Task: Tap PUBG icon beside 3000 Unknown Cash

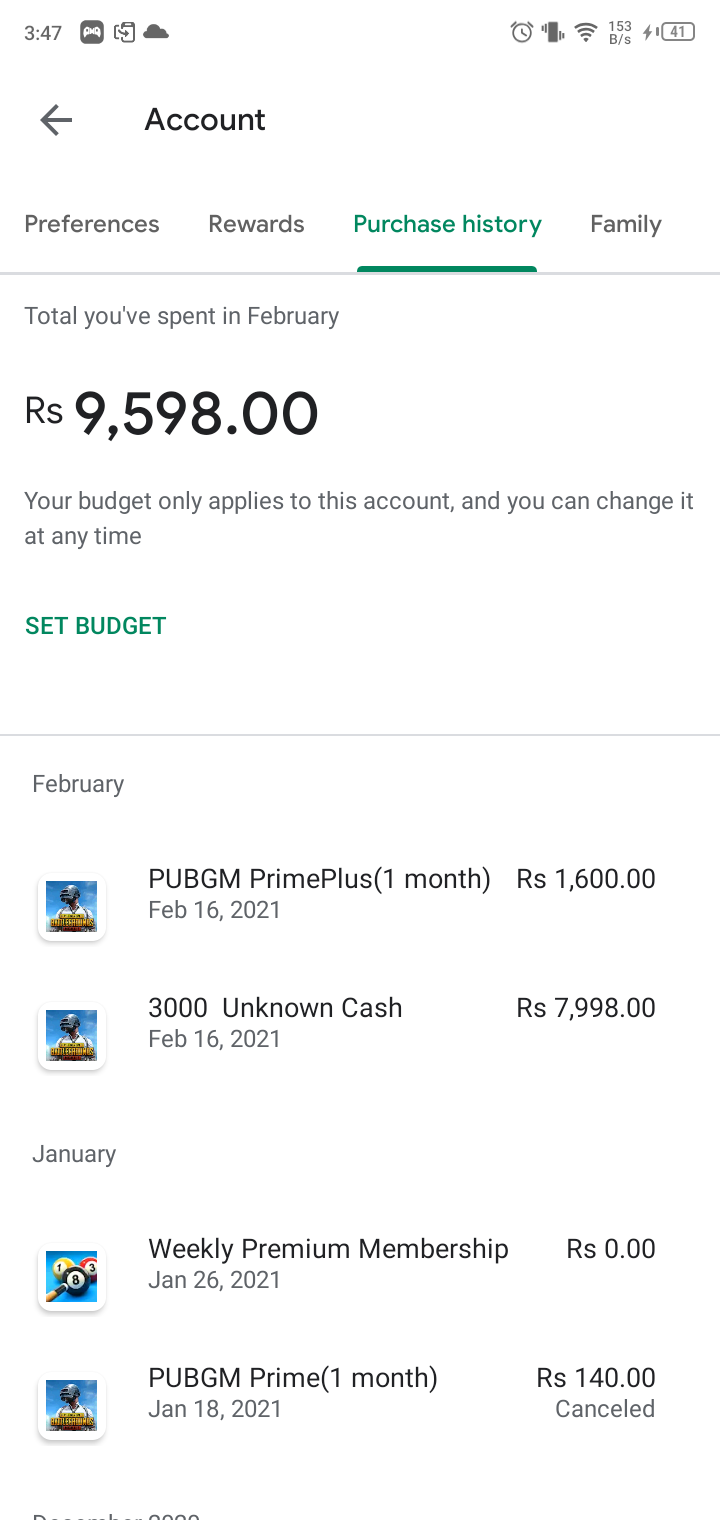Action: click(72, 1036)
